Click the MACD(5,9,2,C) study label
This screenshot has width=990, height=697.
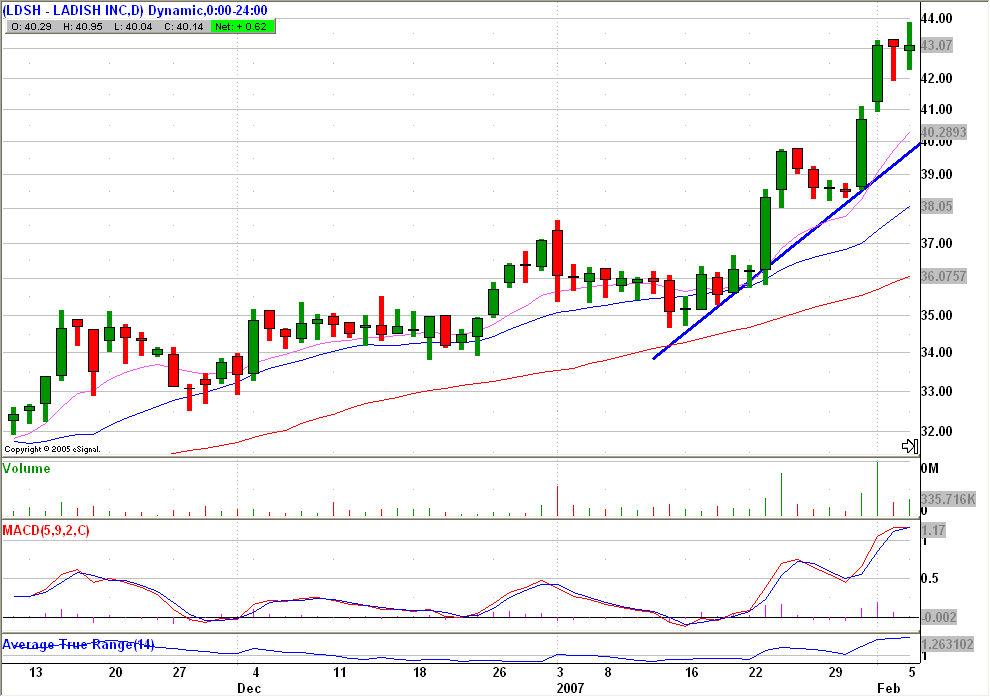coord(46,530)
